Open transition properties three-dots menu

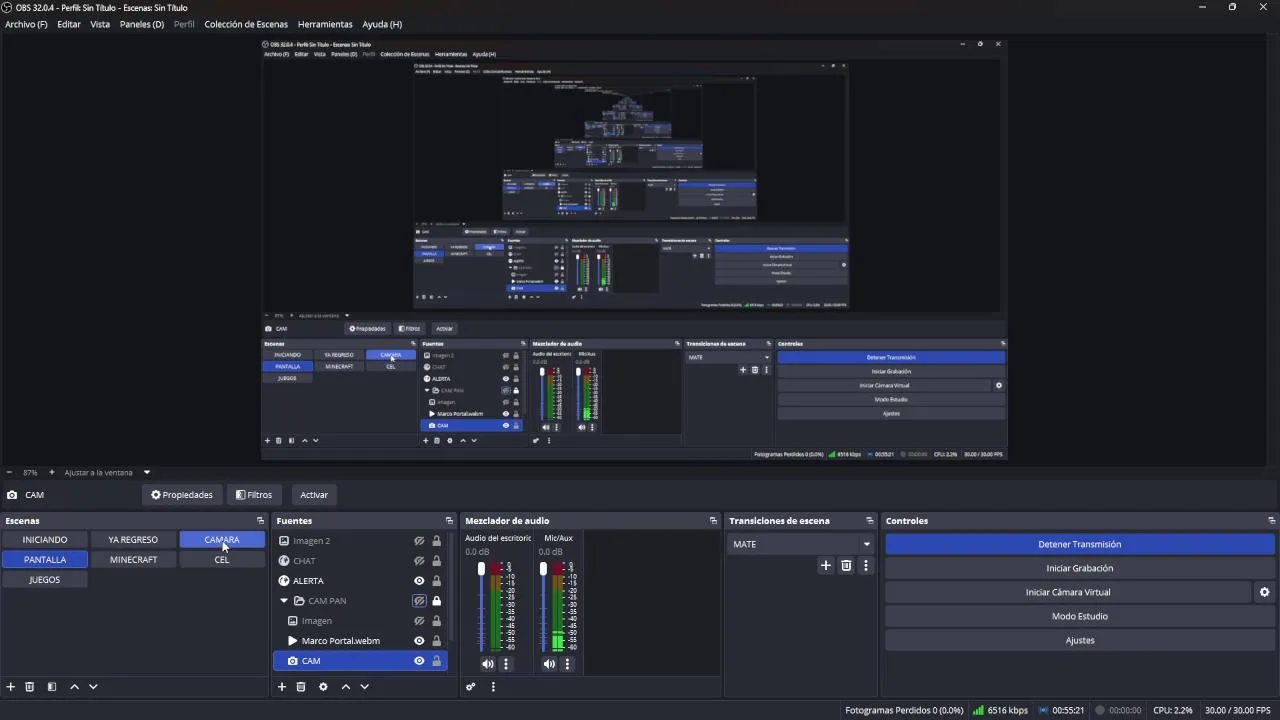pos(866,566)
